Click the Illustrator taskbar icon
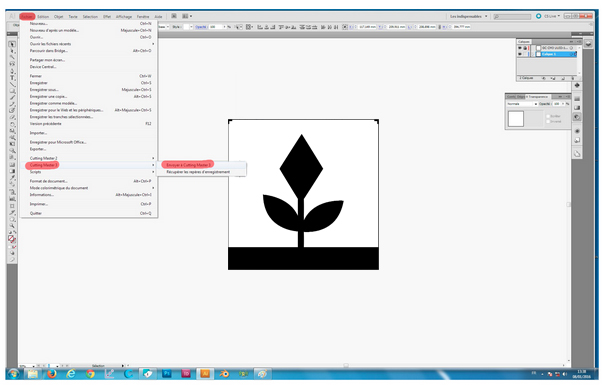Screen dimensions: 607x389 click(x=205, y=374)
